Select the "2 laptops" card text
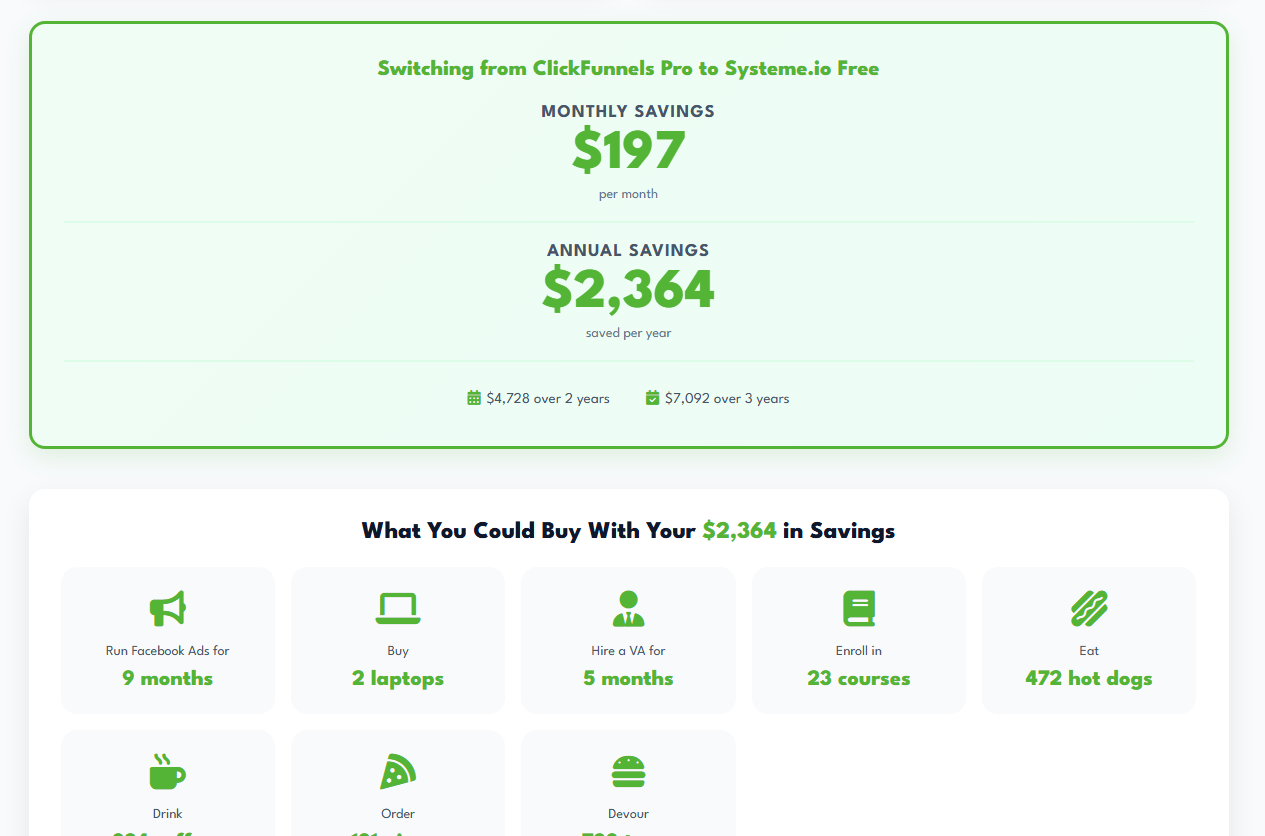This screenshot has height=836, width=1265. click(398, 678)
